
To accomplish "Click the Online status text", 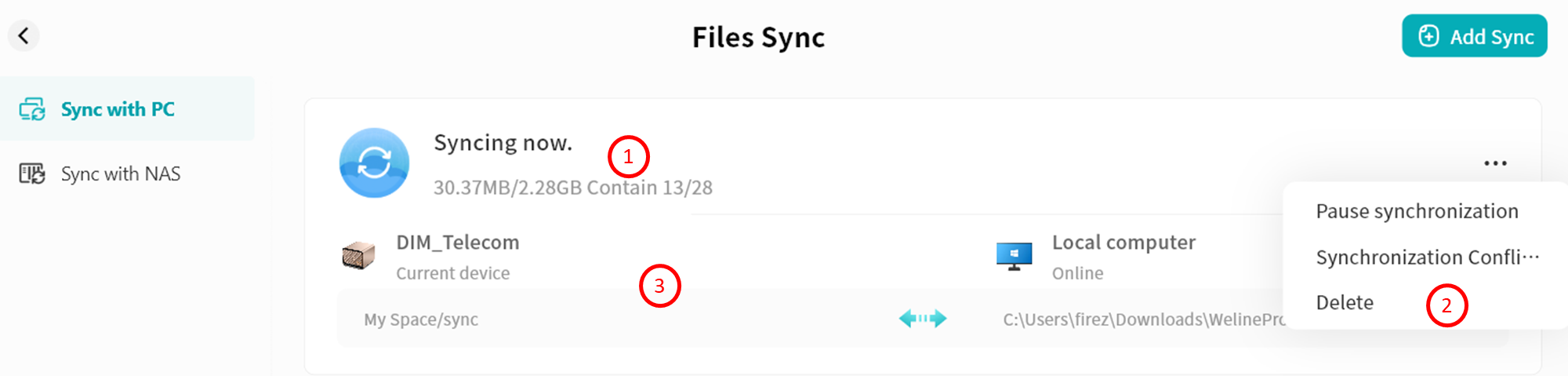I will (x=1077, y=273).
